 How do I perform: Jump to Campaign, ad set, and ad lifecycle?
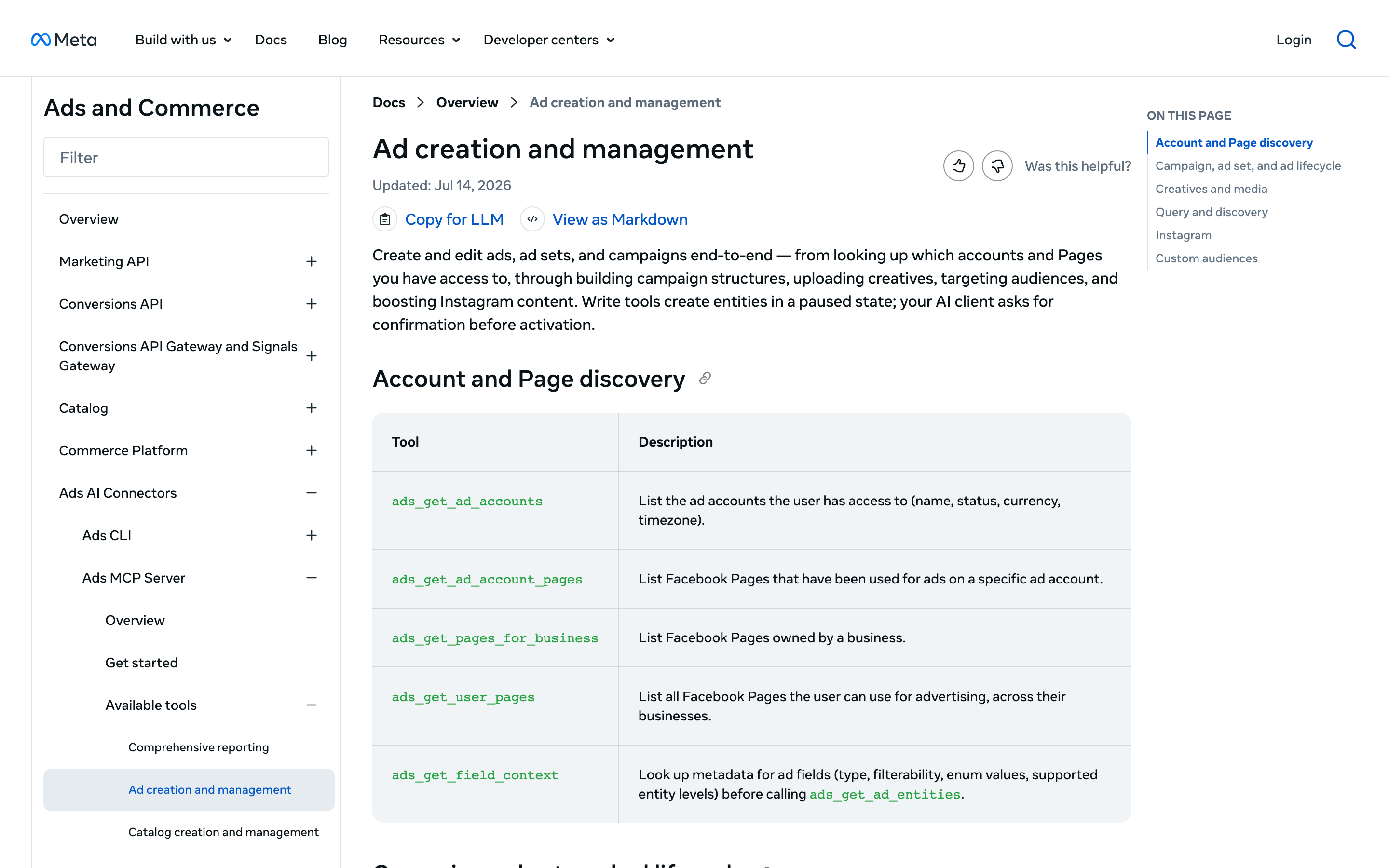(x=1248, y=165)
